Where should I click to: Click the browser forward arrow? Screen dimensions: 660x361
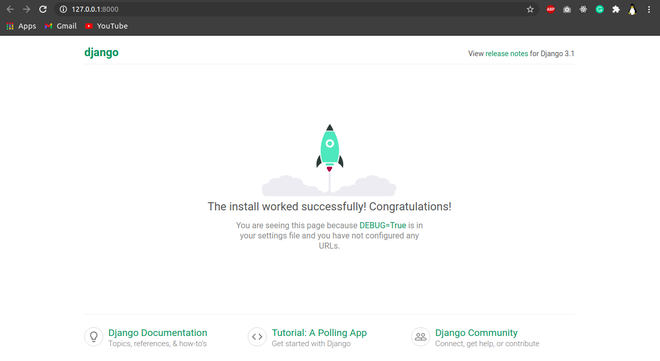click(27, 9)
